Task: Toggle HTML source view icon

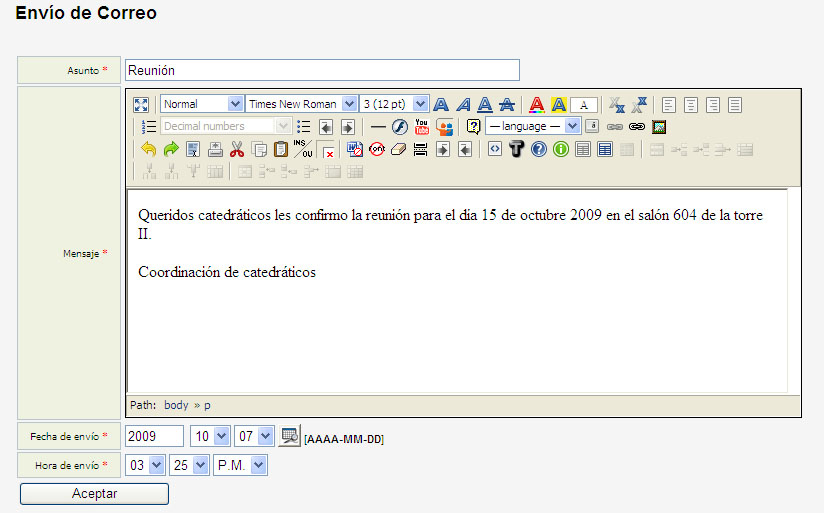Action: [x=495, y=149]
